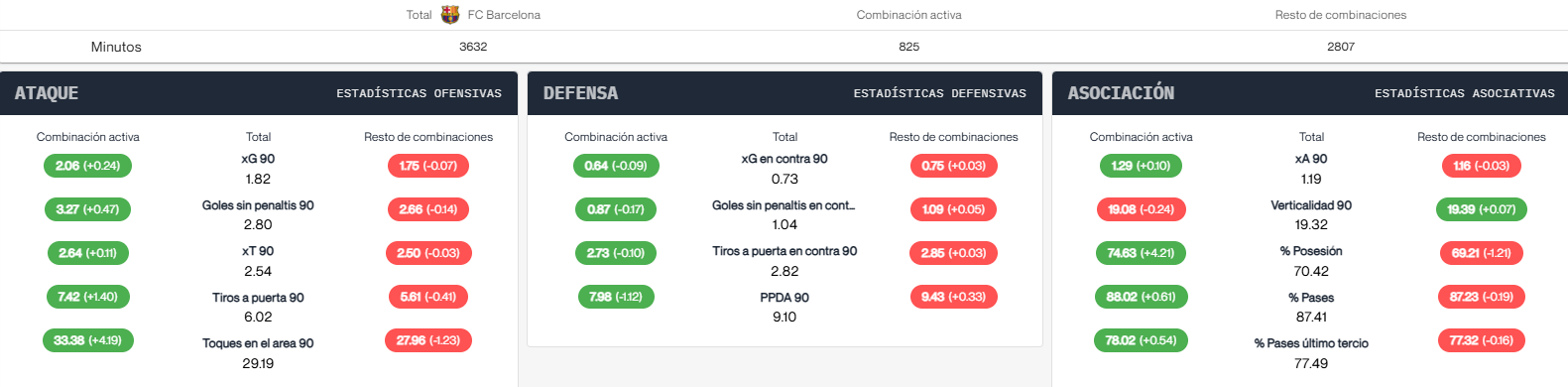This screenshot has height=387, width=1568.
Task: Select the red 27.96 (-1.23) badge
Action: (428, 340)
